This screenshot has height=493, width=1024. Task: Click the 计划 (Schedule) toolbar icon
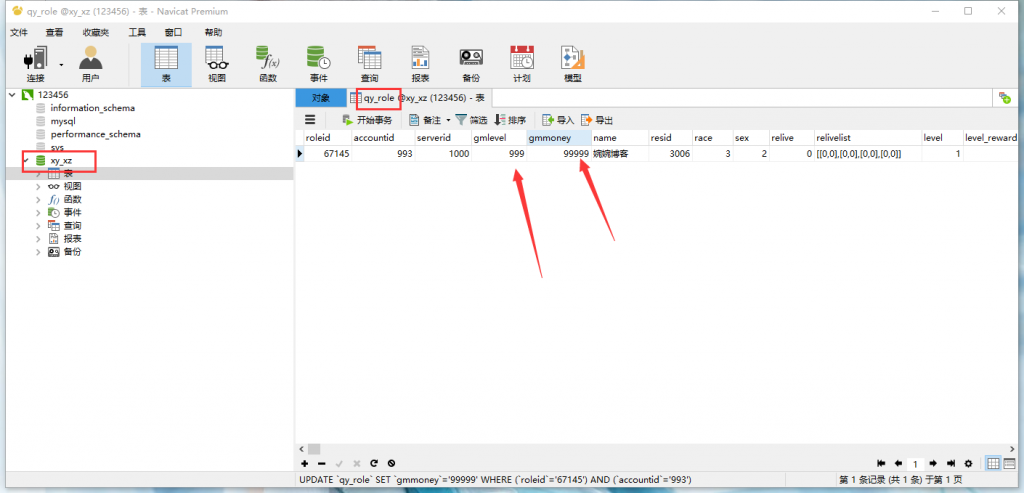coord(522,63)
